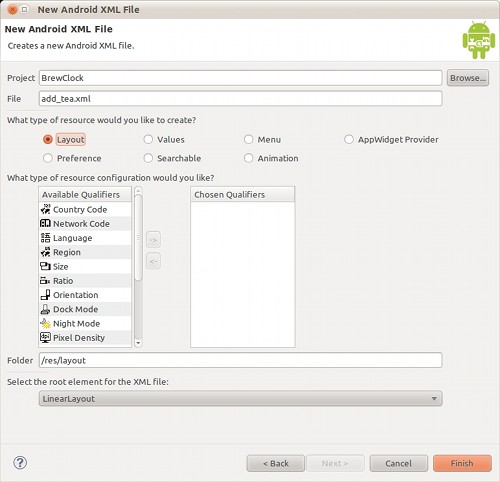
Task: Select the Orientation qualifier icon
Action: coord(45,295)
